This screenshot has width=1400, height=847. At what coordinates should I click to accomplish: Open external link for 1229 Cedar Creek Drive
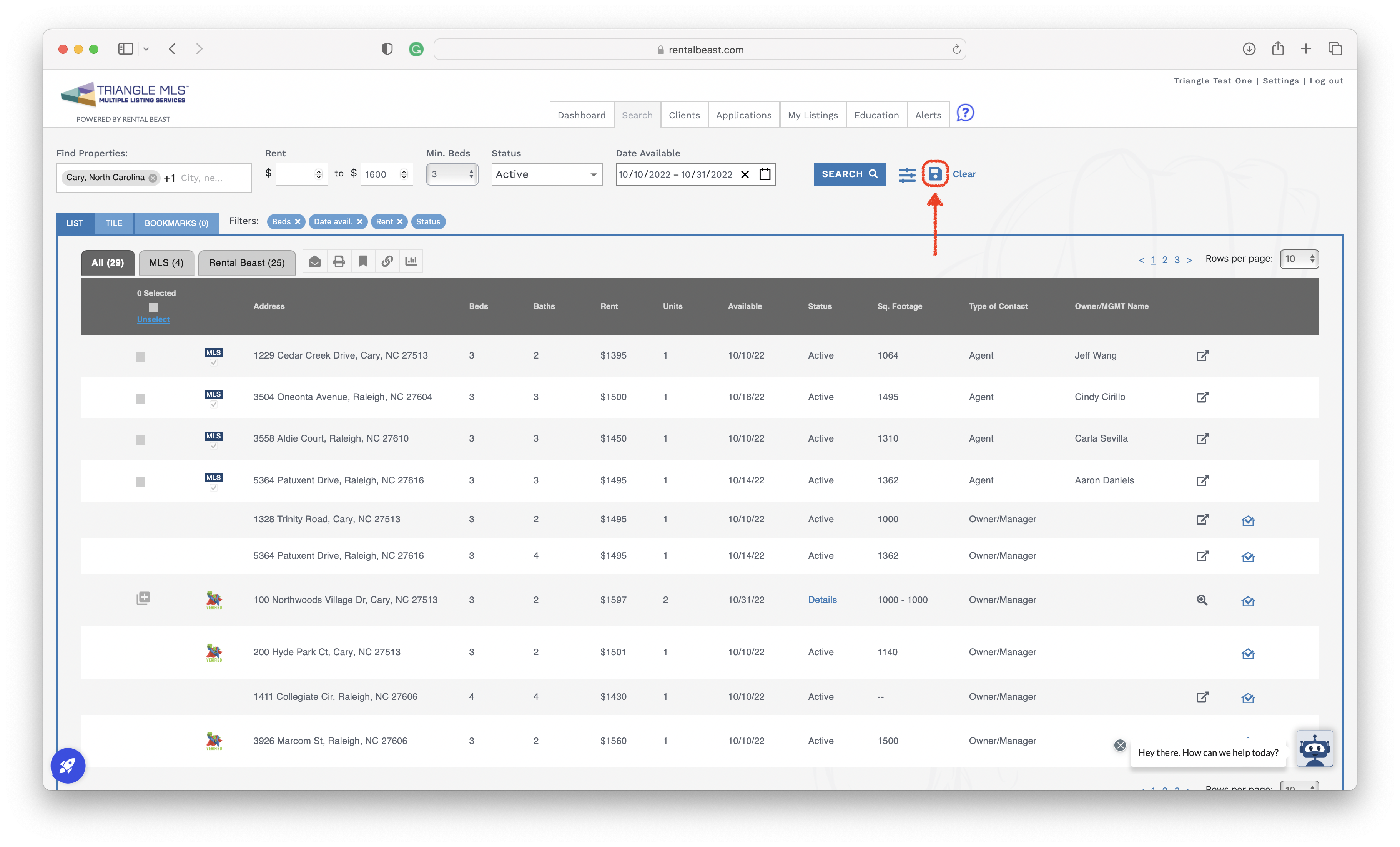(x=1202, y=355)
